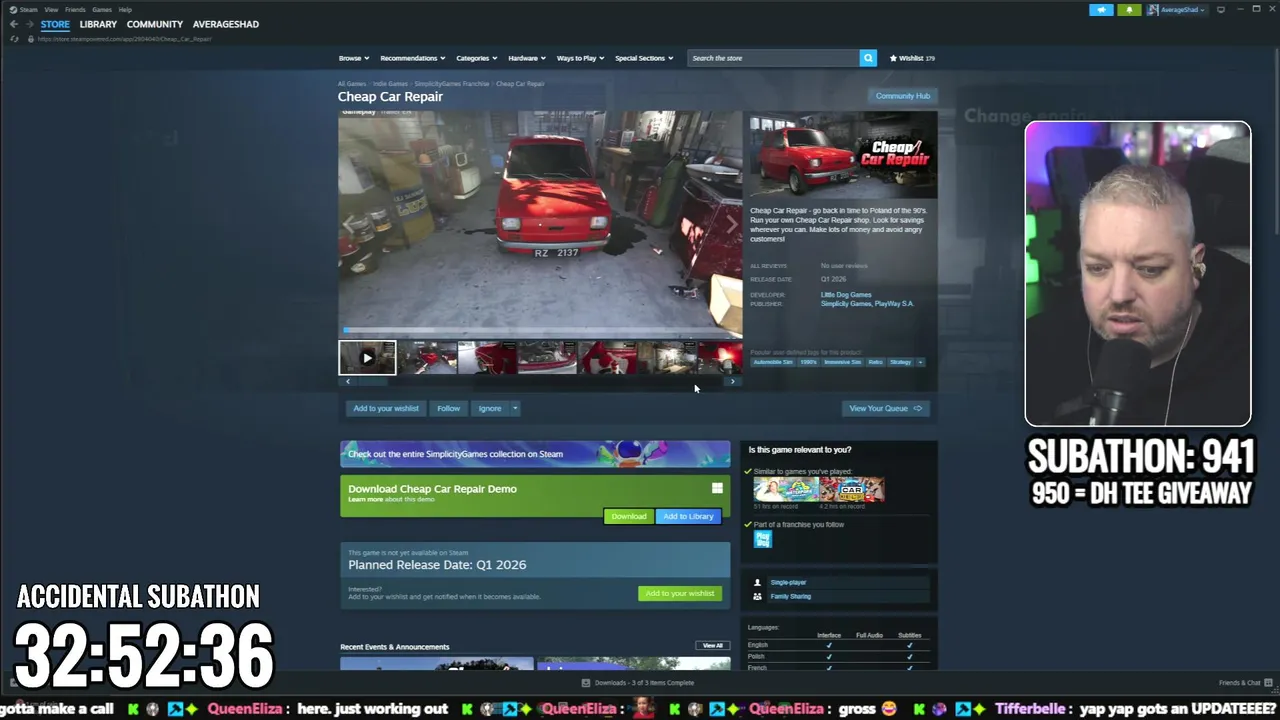
Task: Click the blue Add to Library button
Action: [688, 516]
